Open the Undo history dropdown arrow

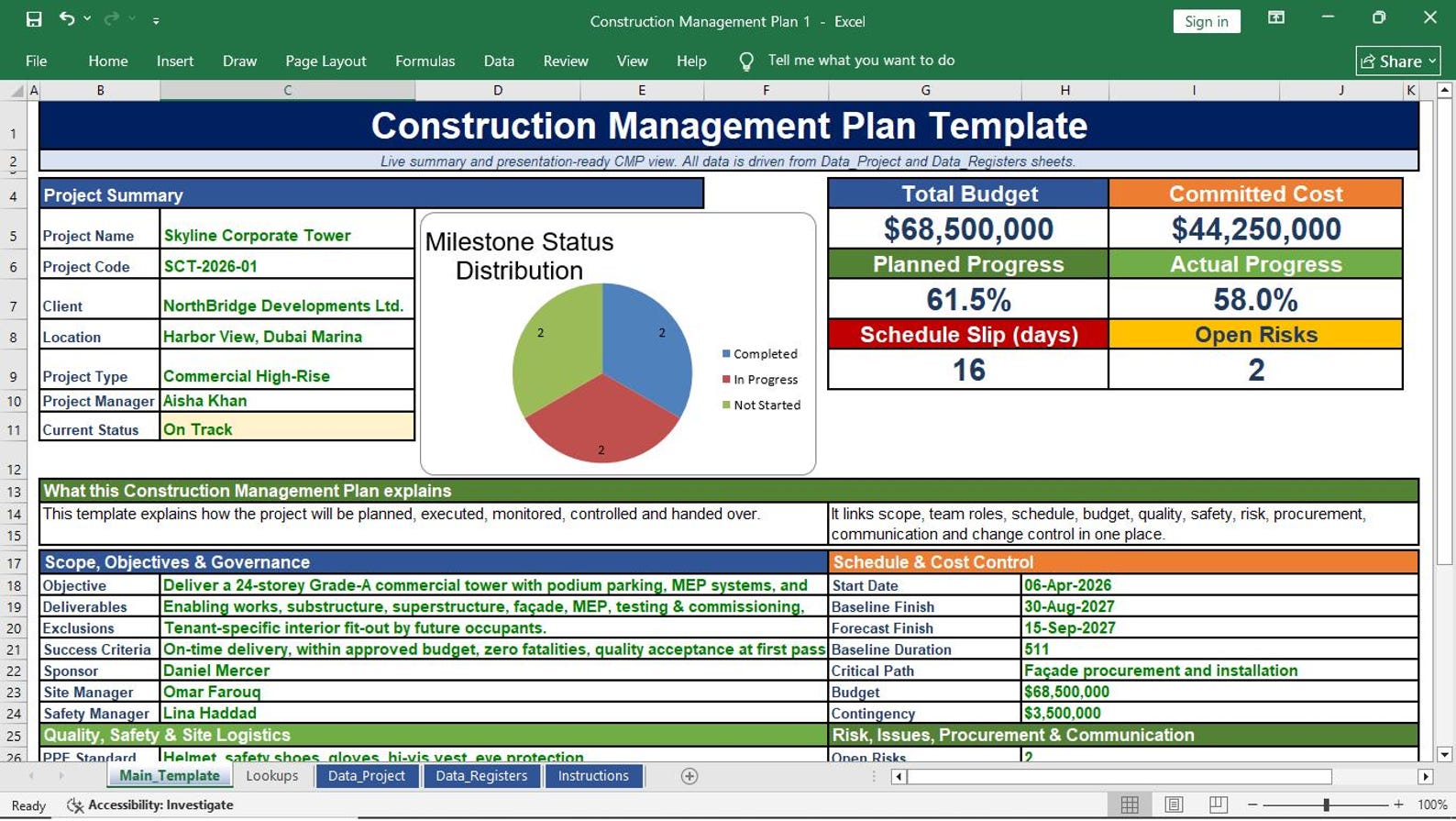pyautogui.click(x=88, y=18)
